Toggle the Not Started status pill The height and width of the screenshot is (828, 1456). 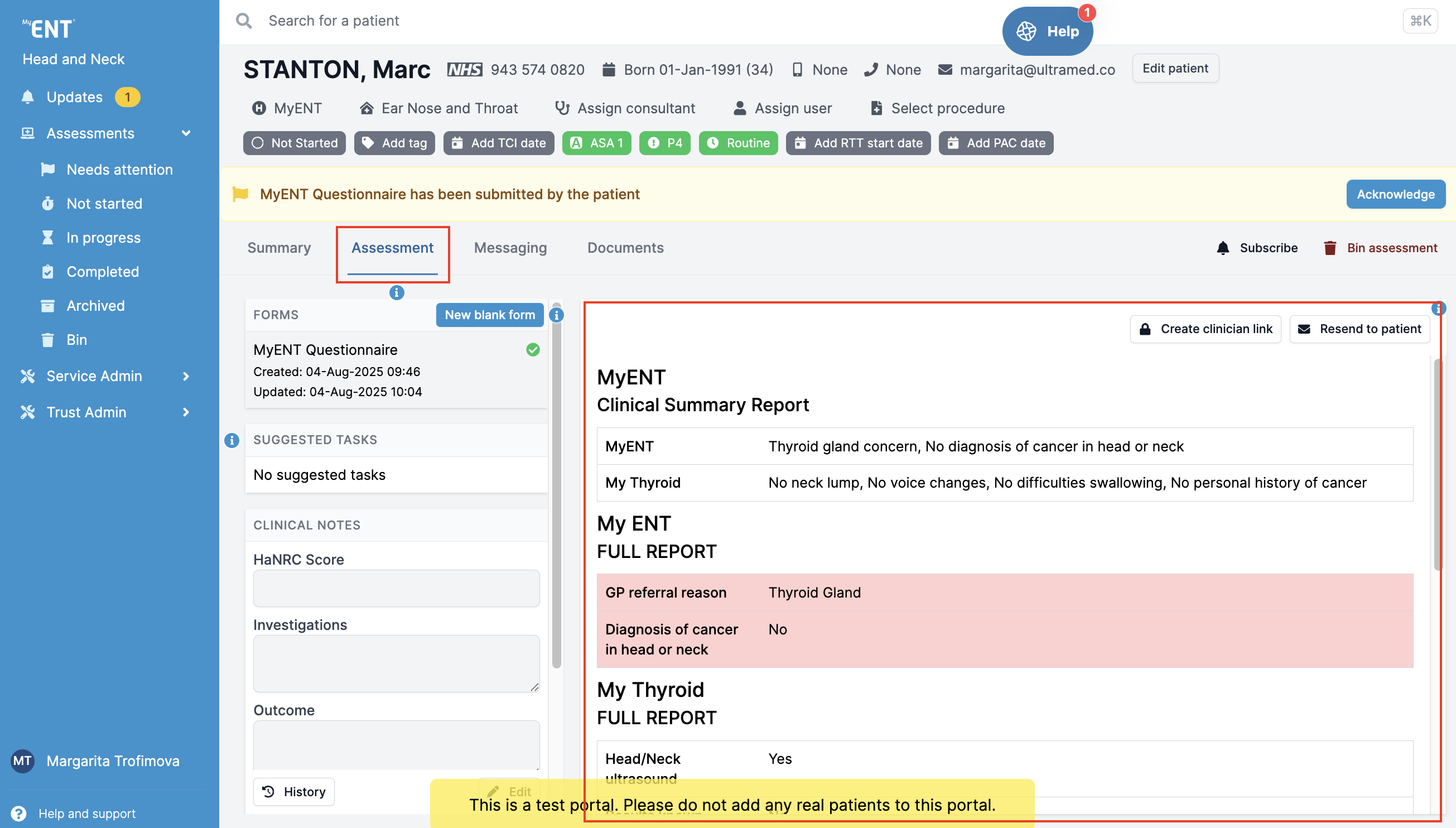pos(295,143)
